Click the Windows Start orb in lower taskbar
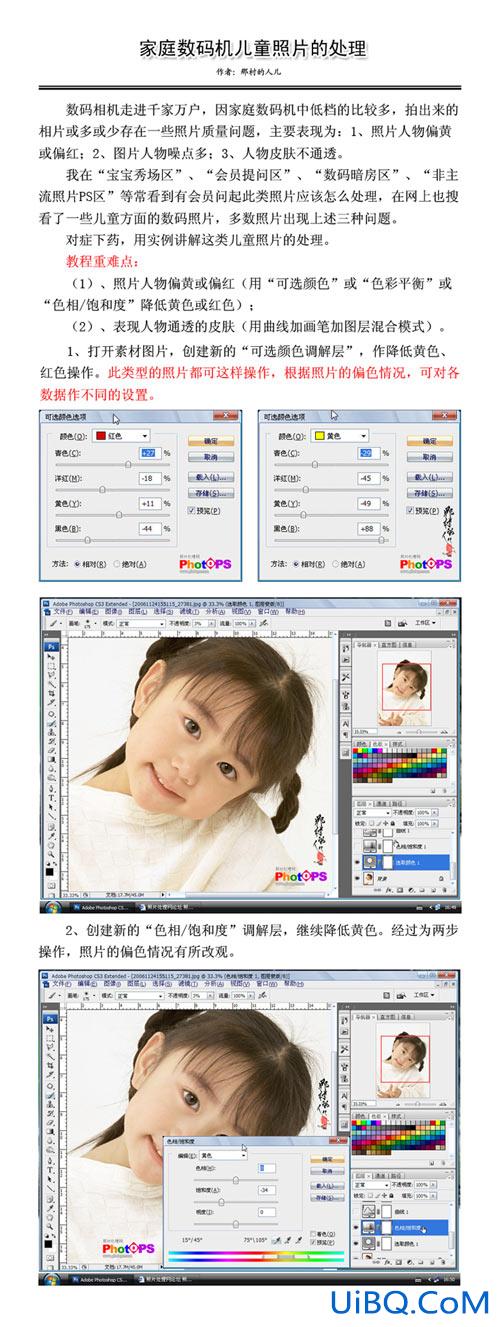The width and height of the screenshot is (500, 1327). [x=51, y=1278]
